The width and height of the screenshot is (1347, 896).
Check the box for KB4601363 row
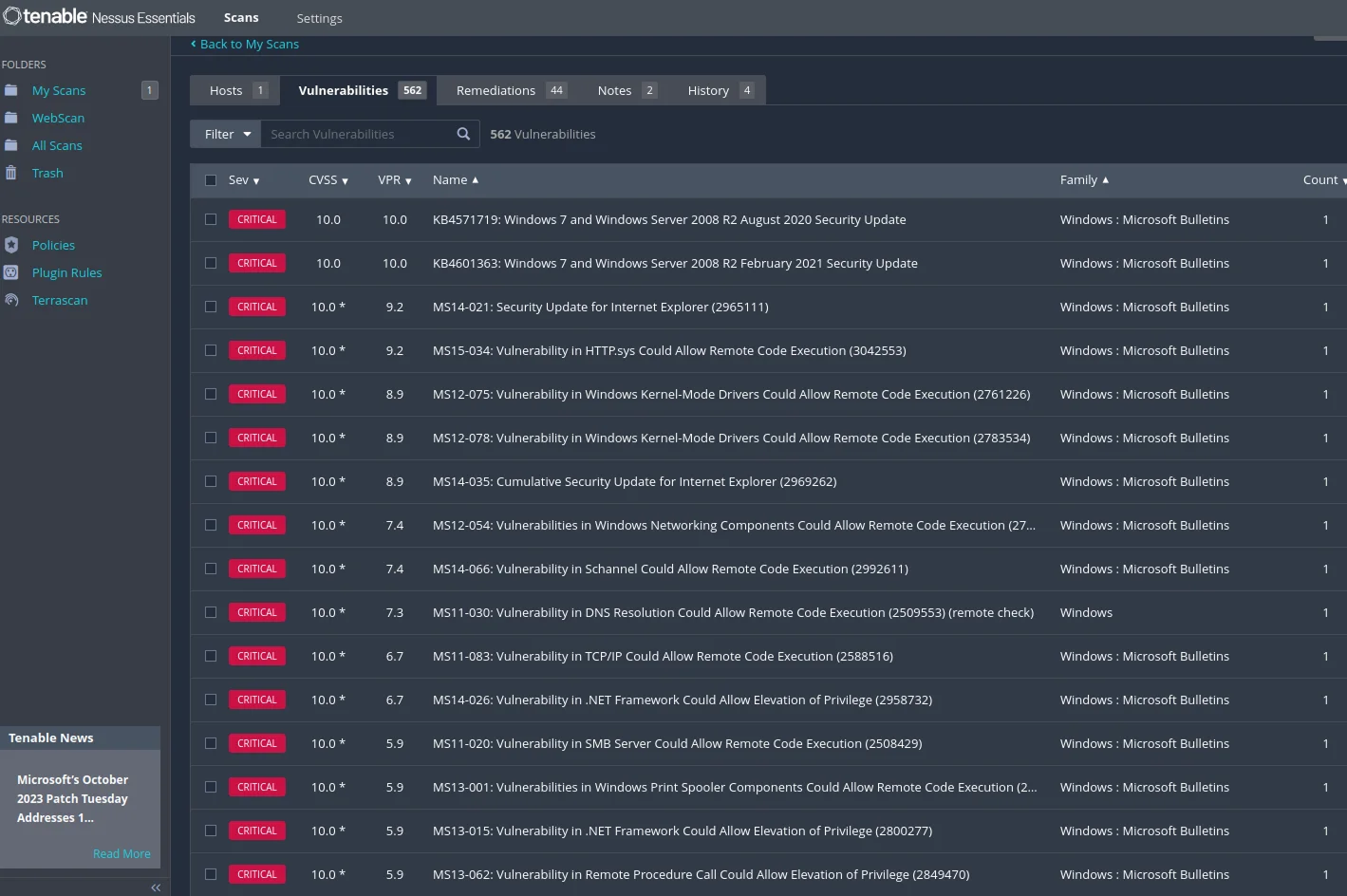pos(211,263)
